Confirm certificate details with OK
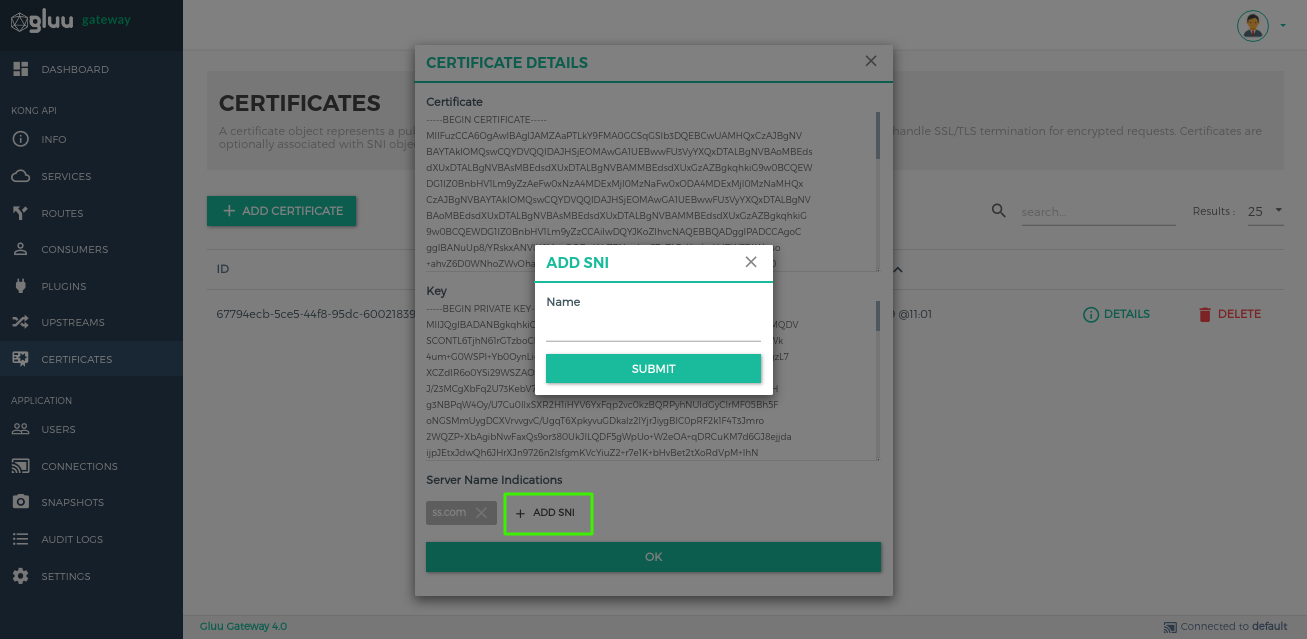 coord(653,557)
